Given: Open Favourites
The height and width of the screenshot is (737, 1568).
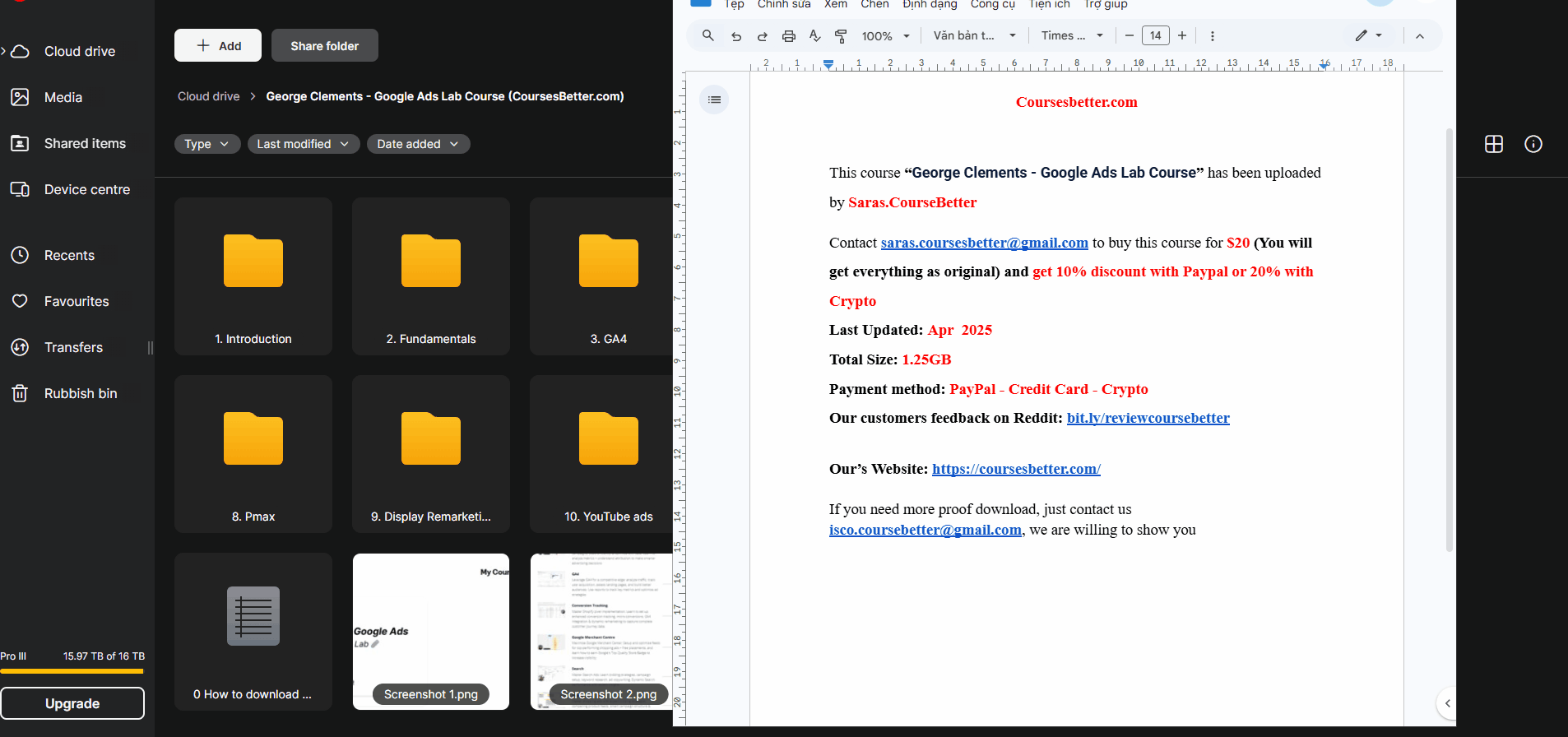Looking at the screenshot, I should (78, 301).
